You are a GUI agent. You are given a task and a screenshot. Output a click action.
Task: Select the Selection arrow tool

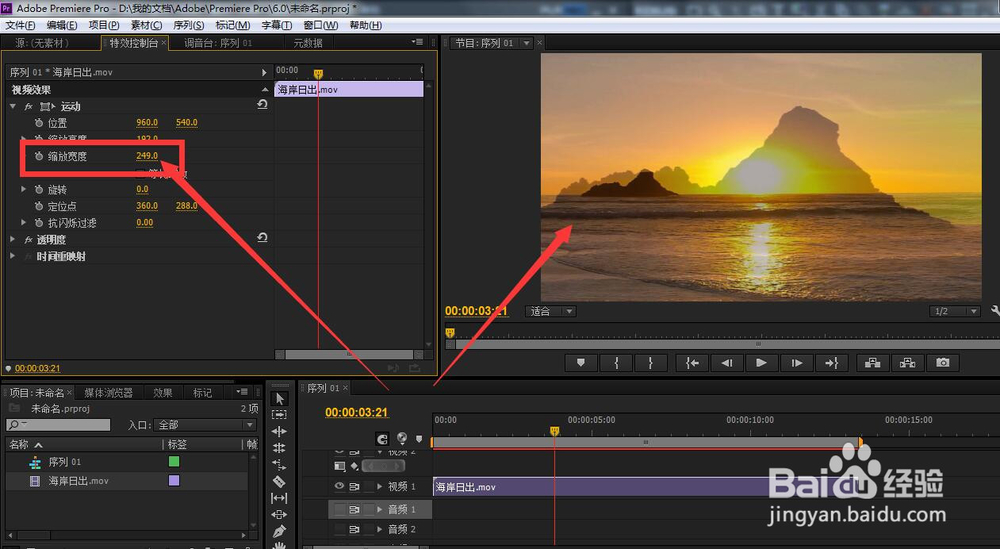click(279, 399)
